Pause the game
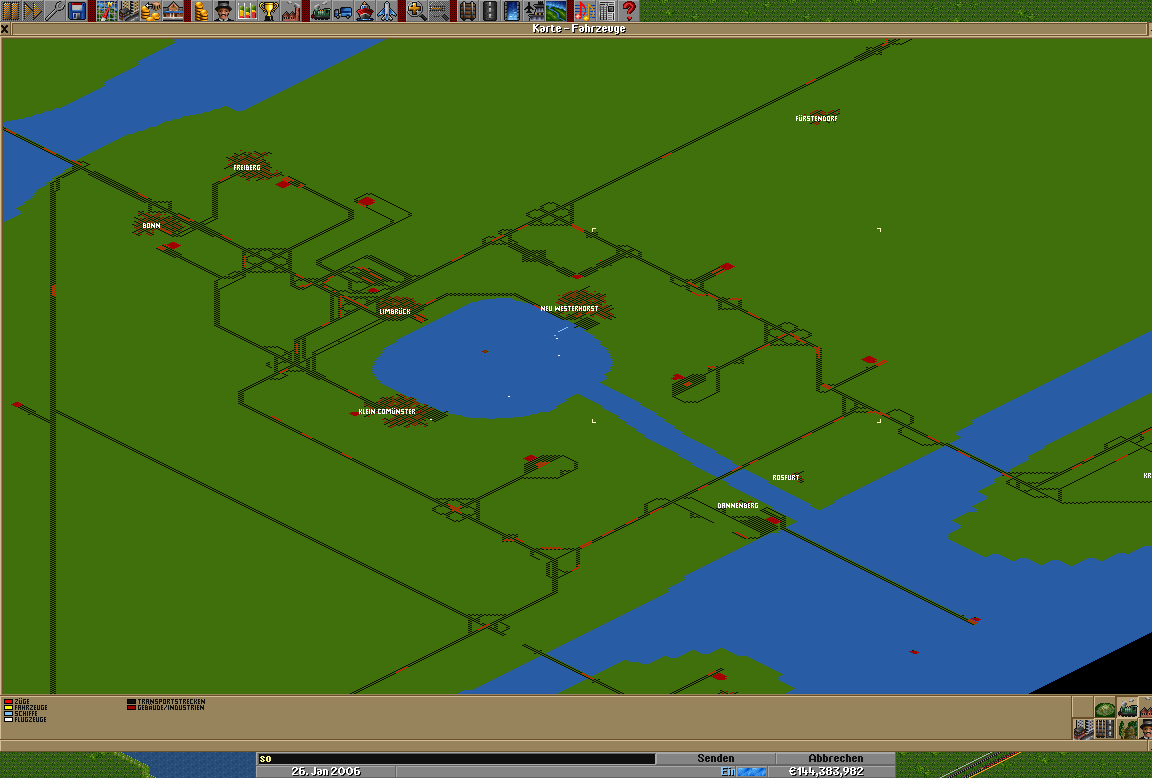1152x778 pixels. [x=10, y=10]
